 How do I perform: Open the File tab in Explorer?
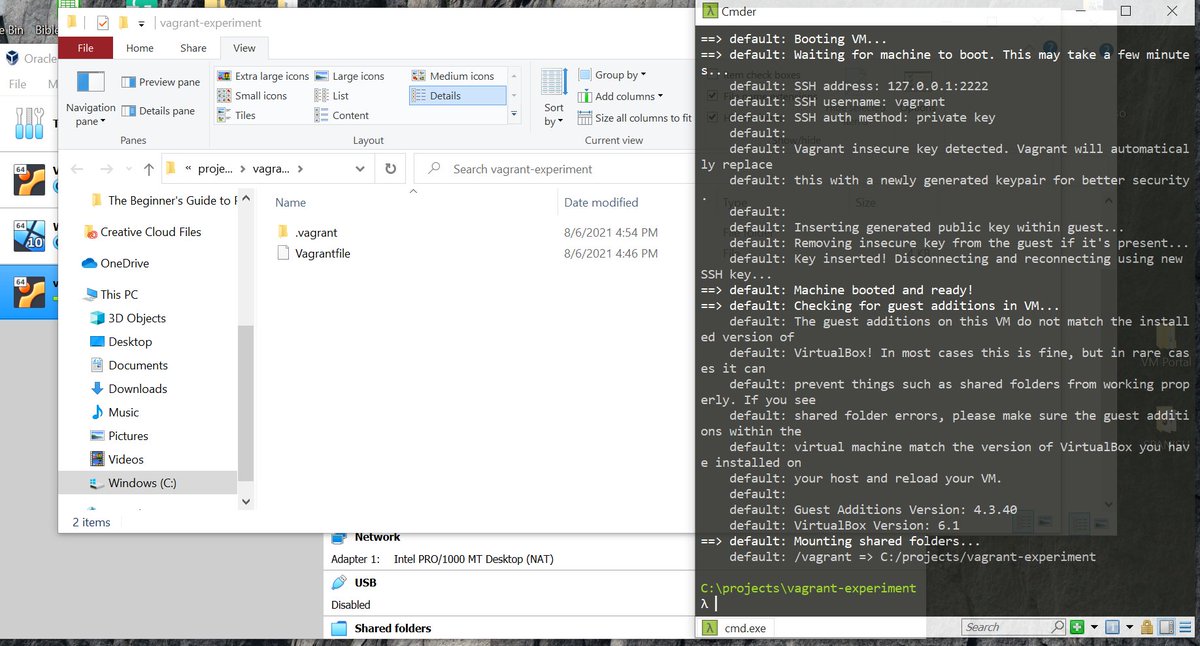[x=85, y=48]
